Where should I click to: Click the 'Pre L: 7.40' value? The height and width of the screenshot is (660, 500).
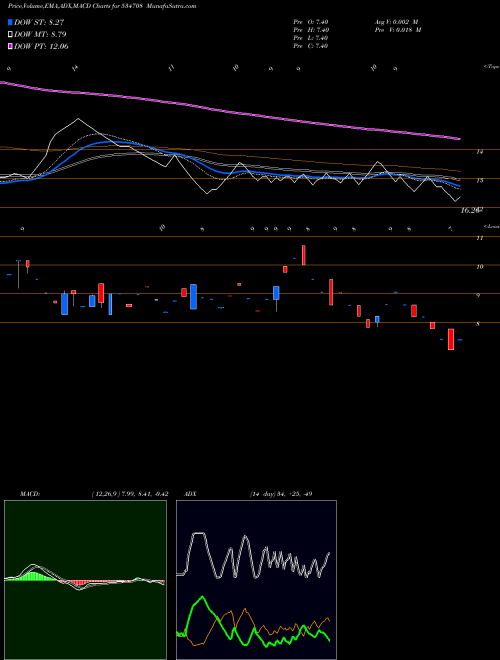pyautogui.click(x=311, y=38)
